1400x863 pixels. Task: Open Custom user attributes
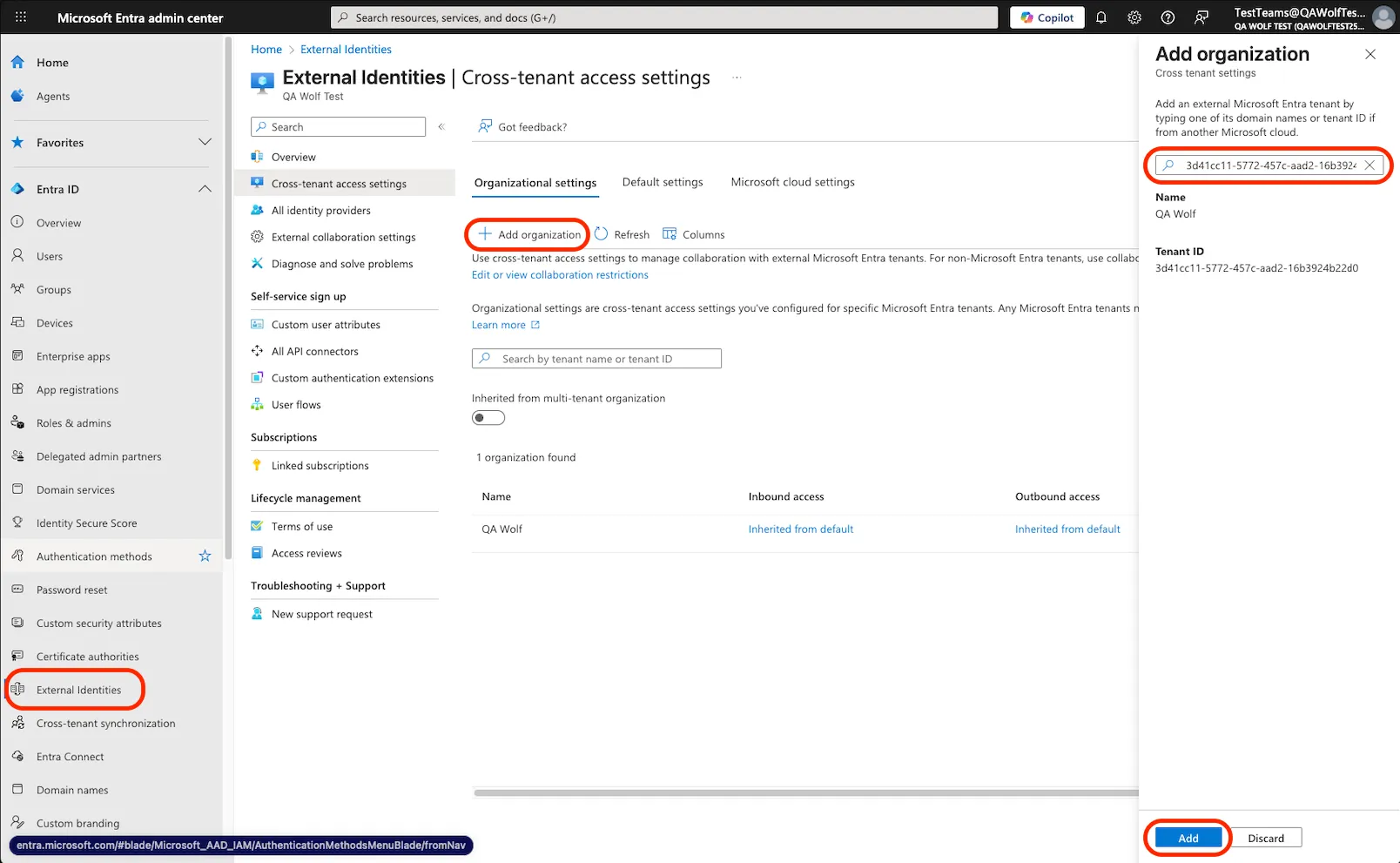[326, 325]
